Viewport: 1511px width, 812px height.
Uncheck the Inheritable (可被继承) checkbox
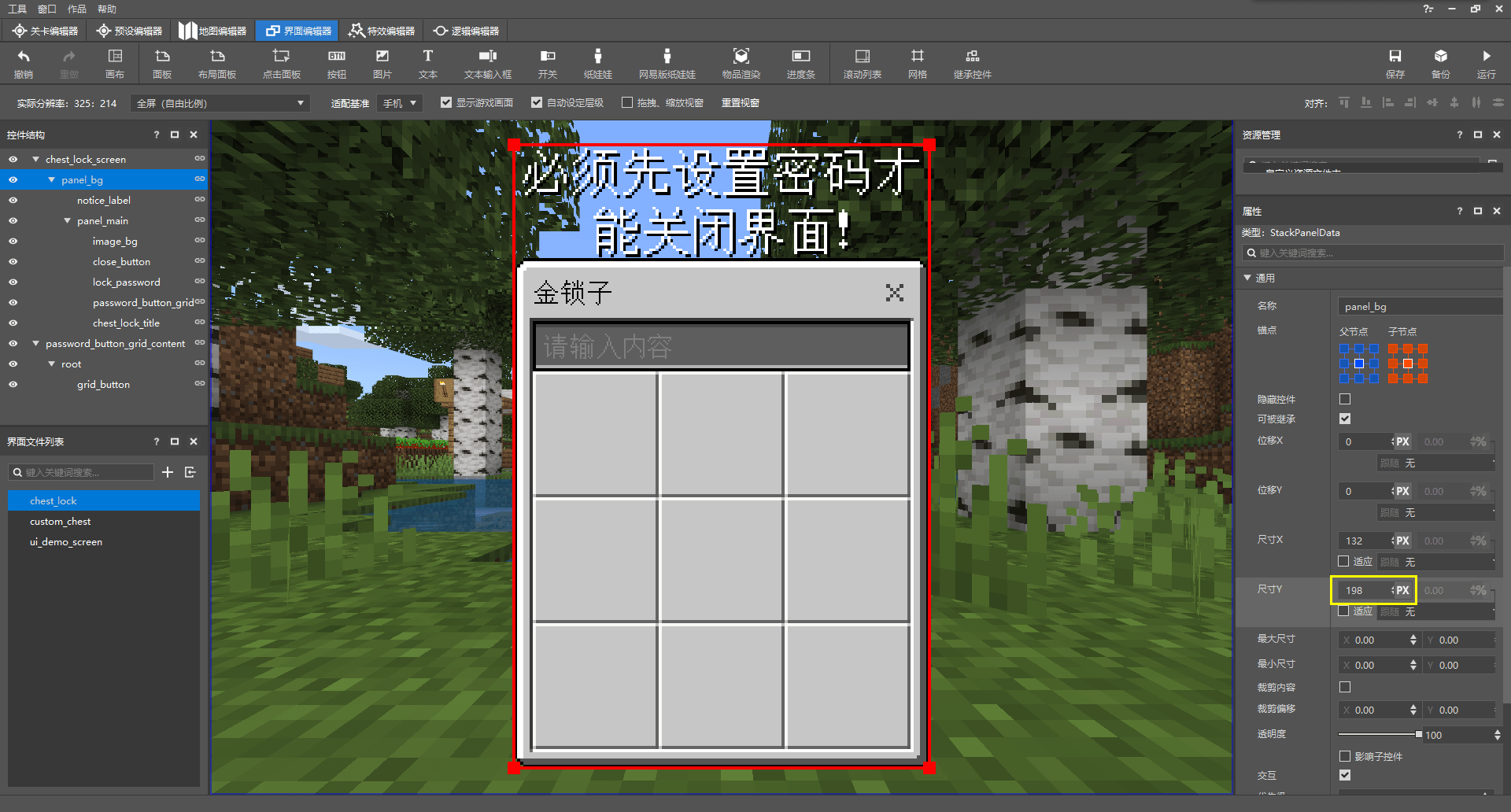pyautogui.click(x=1345, y=419)
